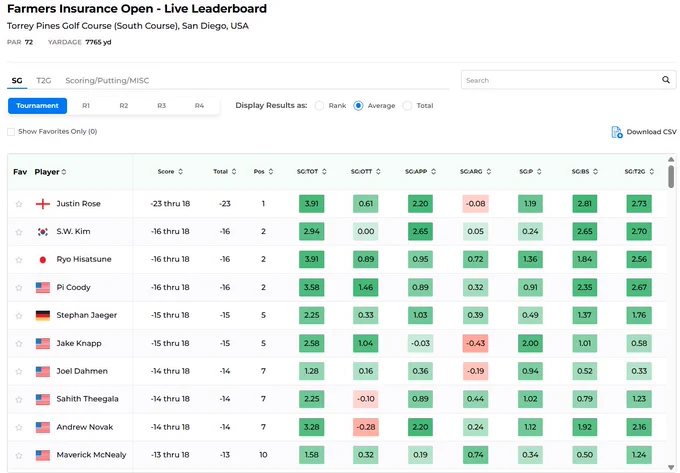The image size is (680, 473).
Task: Click the Tournament button
Action: pos(37,105)
